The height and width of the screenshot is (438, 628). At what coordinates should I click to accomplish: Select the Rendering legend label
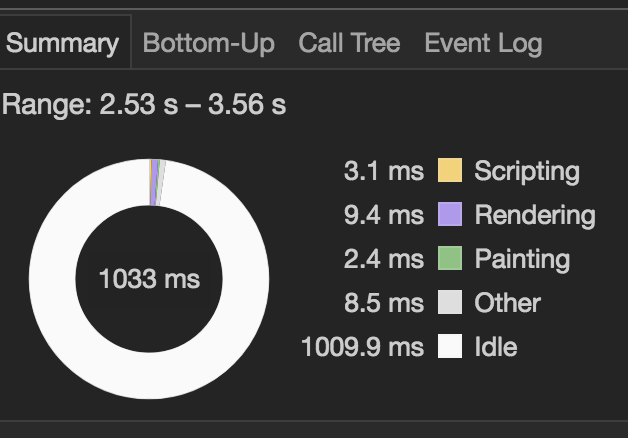click(535, 215)
